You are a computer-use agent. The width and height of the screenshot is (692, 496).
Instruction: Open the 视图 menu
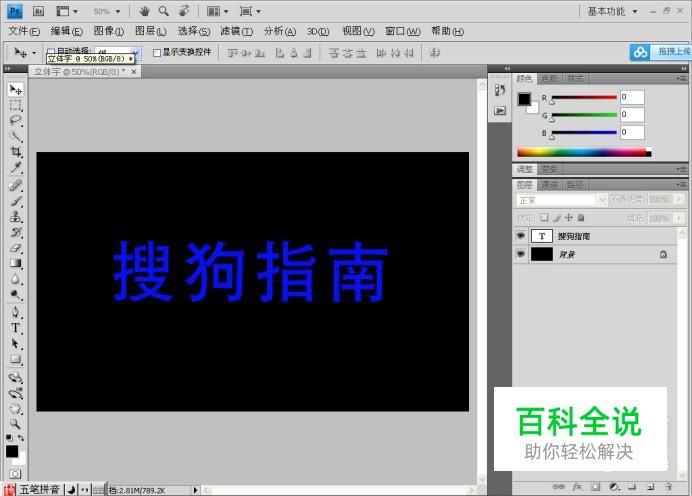click(x=358, y=31)
